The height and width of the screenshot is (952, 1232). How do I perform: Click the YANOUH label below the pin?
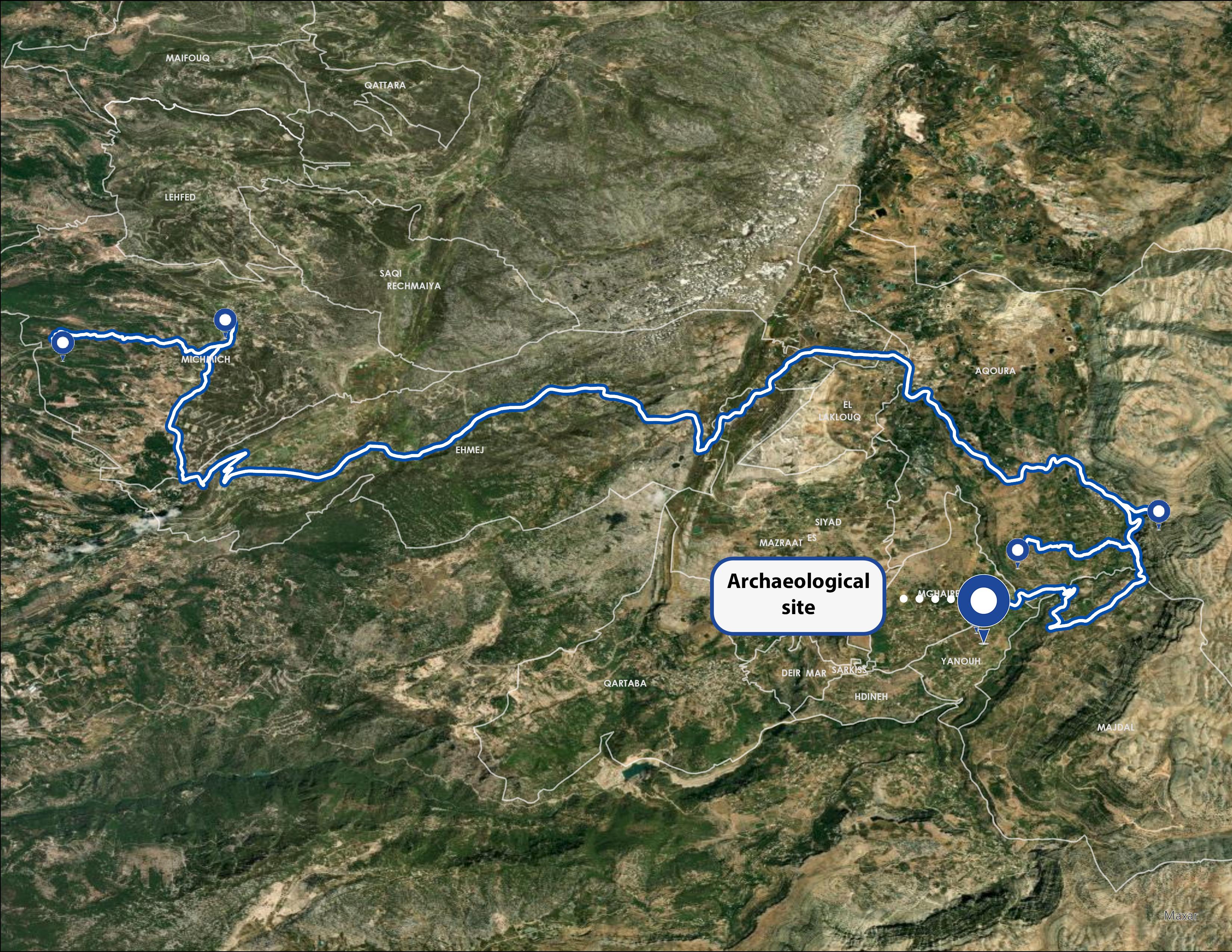point(961,661)
